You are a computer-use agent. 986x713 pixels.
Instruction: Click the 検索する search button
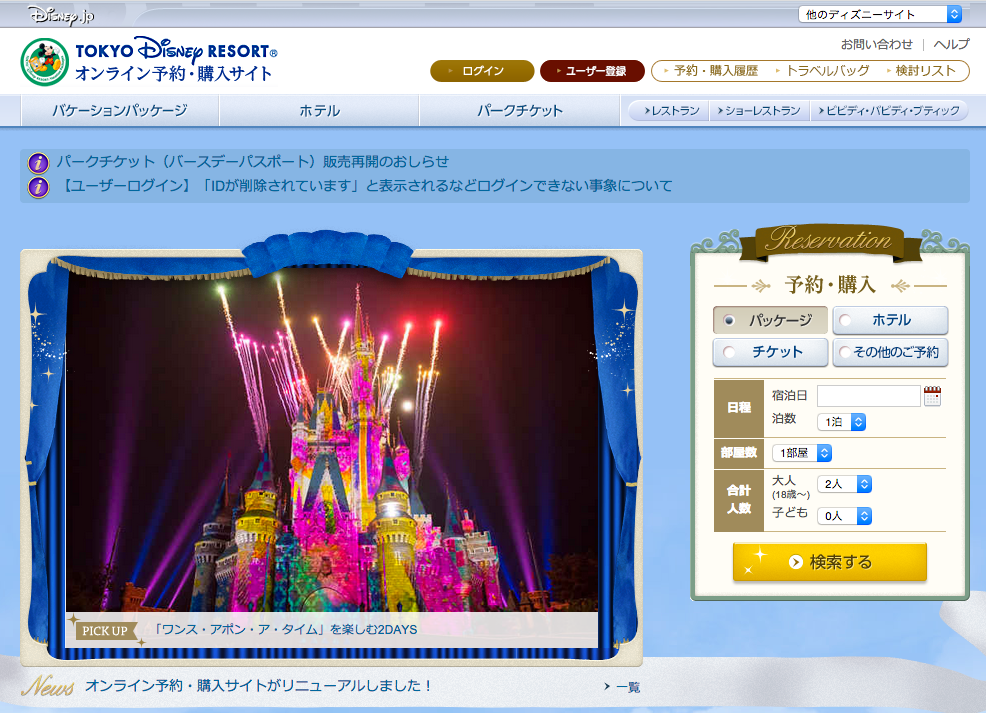(x=829, y=561)
